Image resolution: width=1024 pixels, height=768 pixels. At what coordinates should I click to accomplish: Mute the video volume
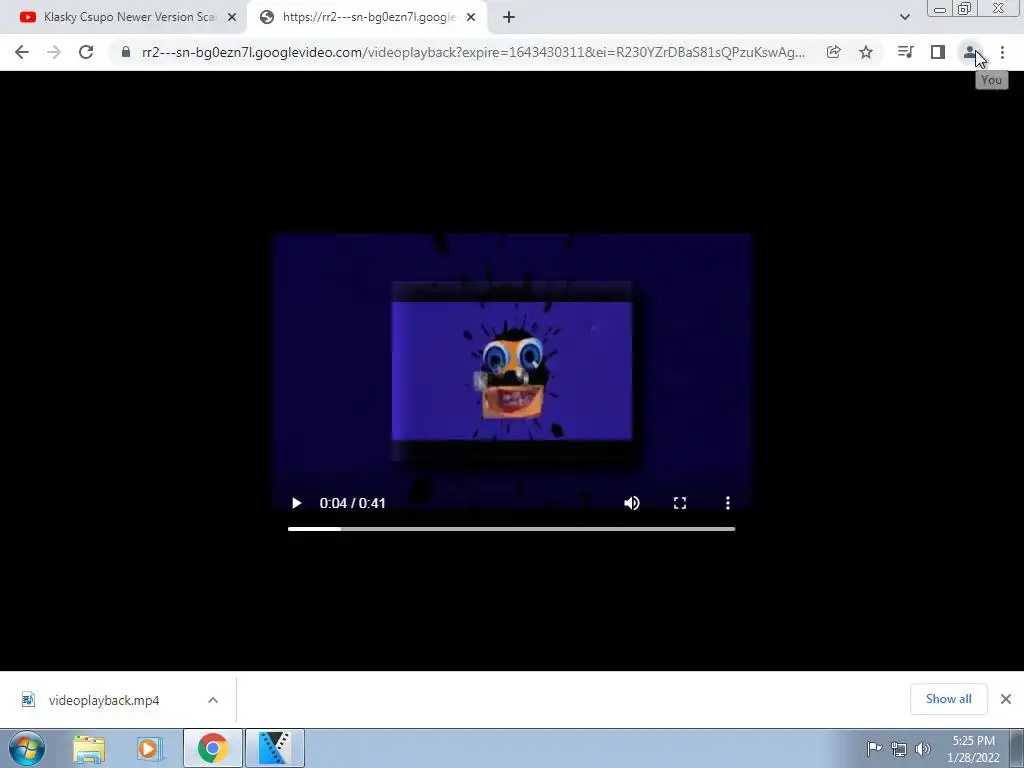tap(632, 503)
